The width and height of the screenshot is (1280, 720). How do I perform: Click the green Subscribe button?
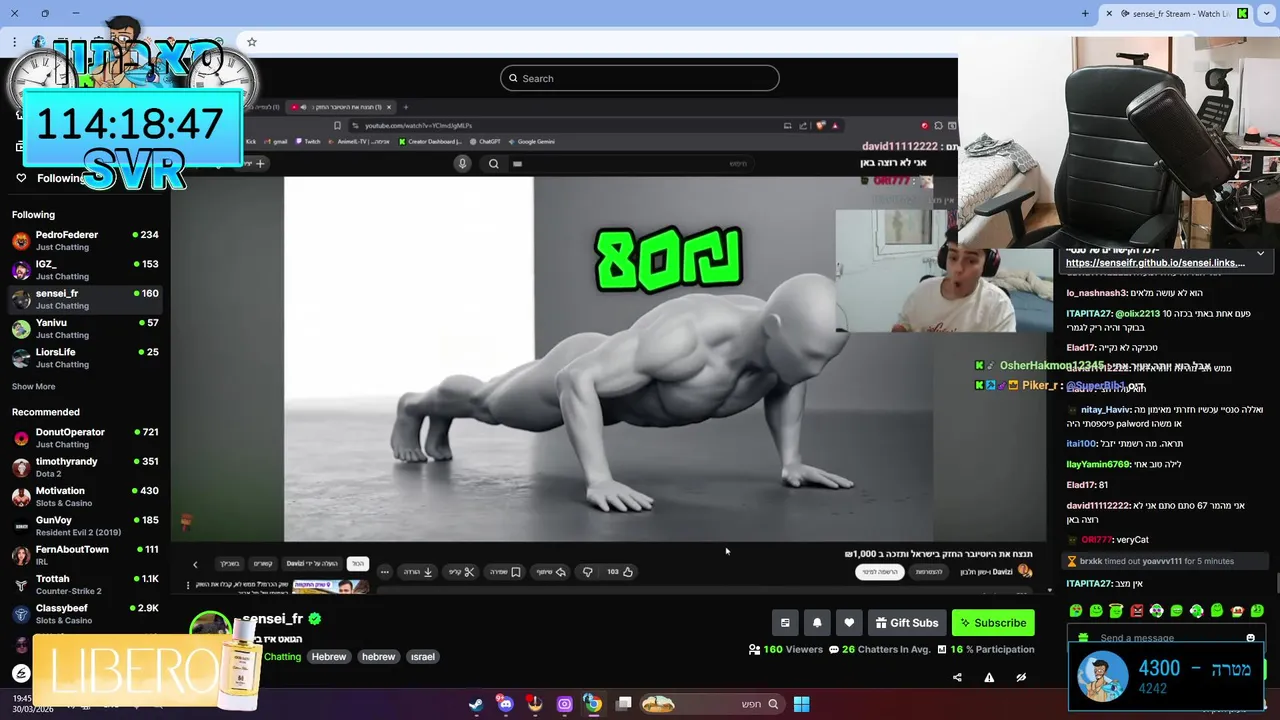click(993, 623)
